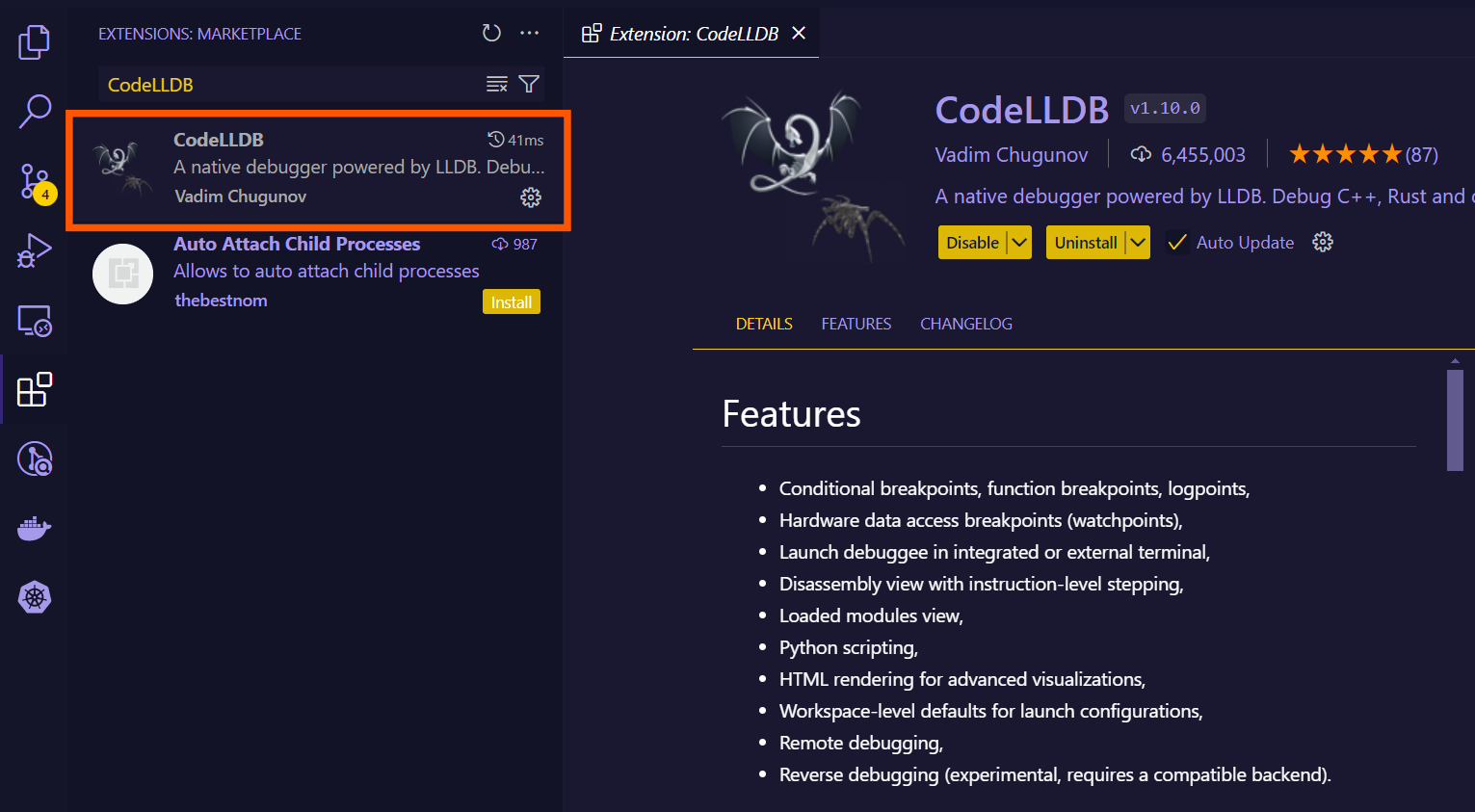Image resolution: width=1475 pixels, height=812 pixels.
Task: Open manage gear for CodeLLDB in list
Action: tap(531, 197)
